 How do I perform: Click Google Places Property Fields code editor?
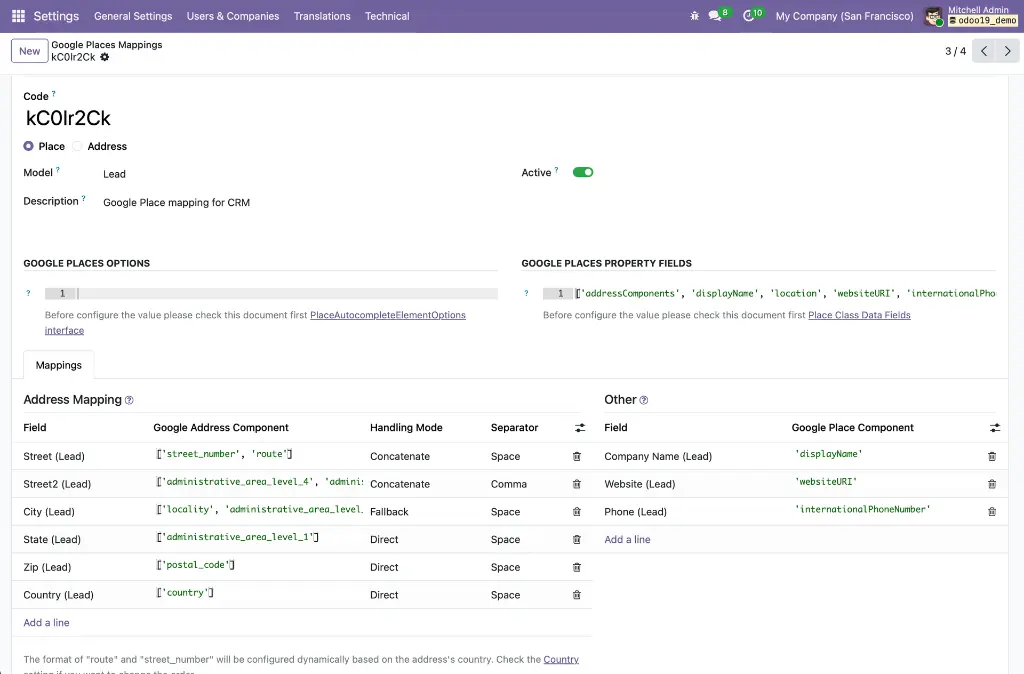pyautogui.click(x=769, y=294)
